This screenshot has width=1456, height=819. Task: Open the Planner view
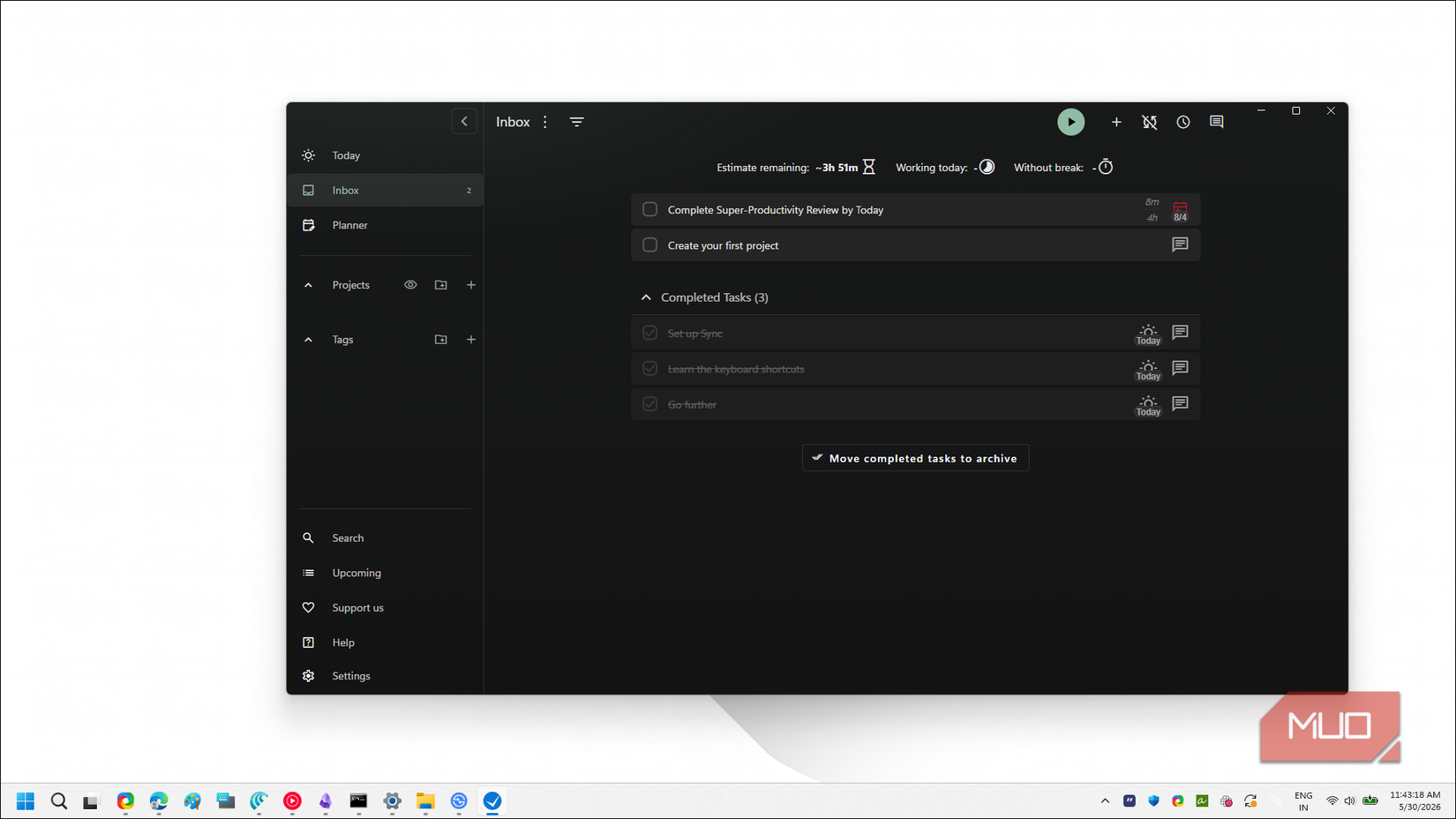385,225
